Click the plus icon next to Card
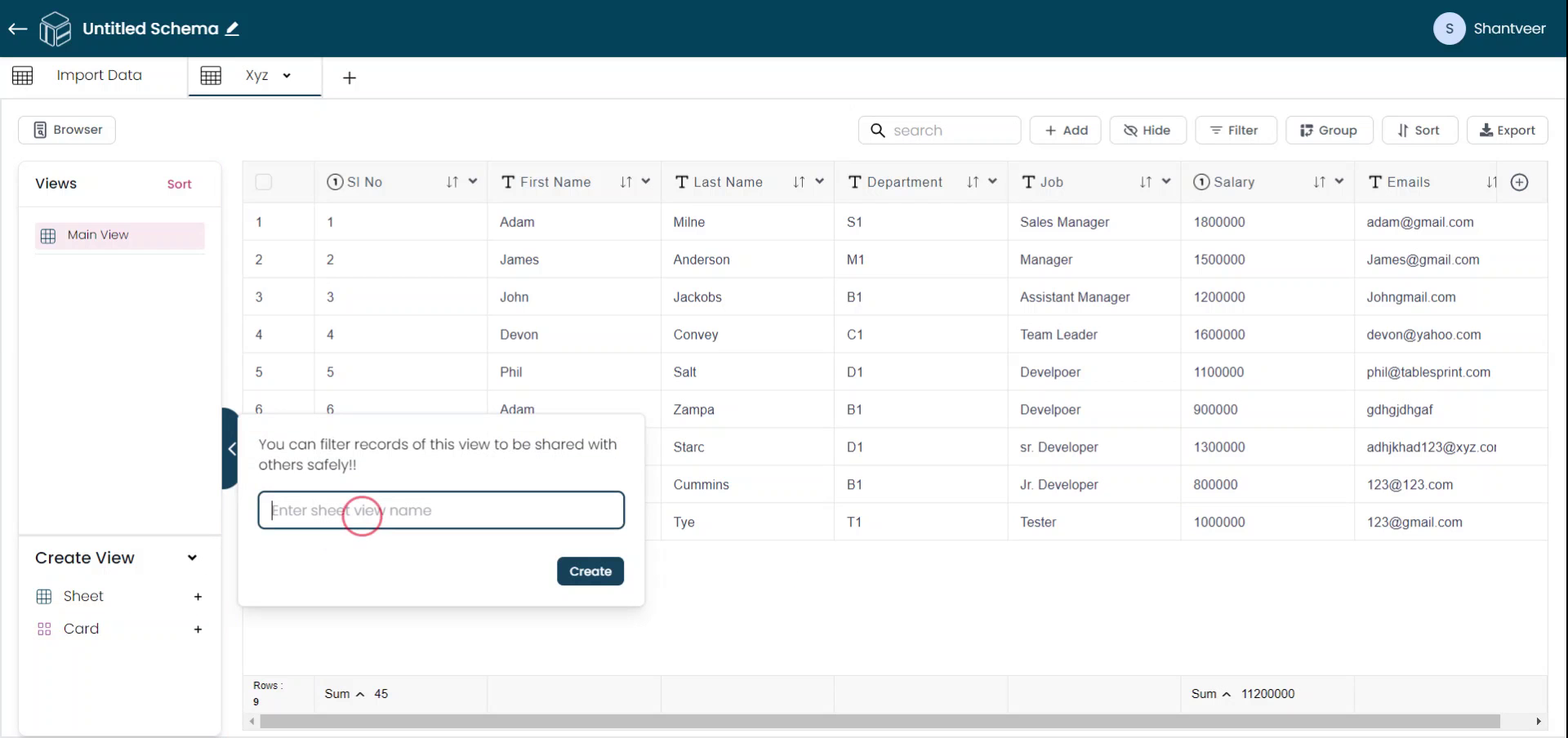The width and height of the screenshot is (1568, 738). (x=198, y=629)
